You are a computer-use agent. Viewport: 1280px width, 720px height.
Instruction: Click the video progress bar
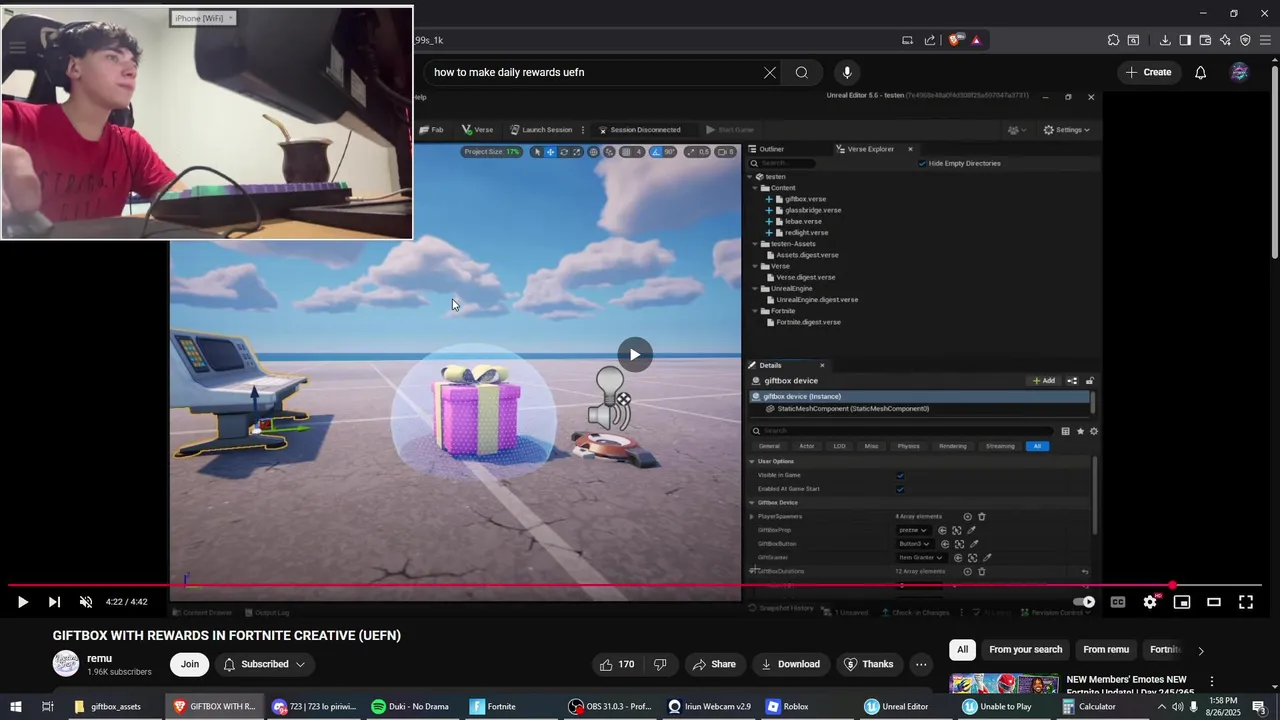click(x=635, y=585)
